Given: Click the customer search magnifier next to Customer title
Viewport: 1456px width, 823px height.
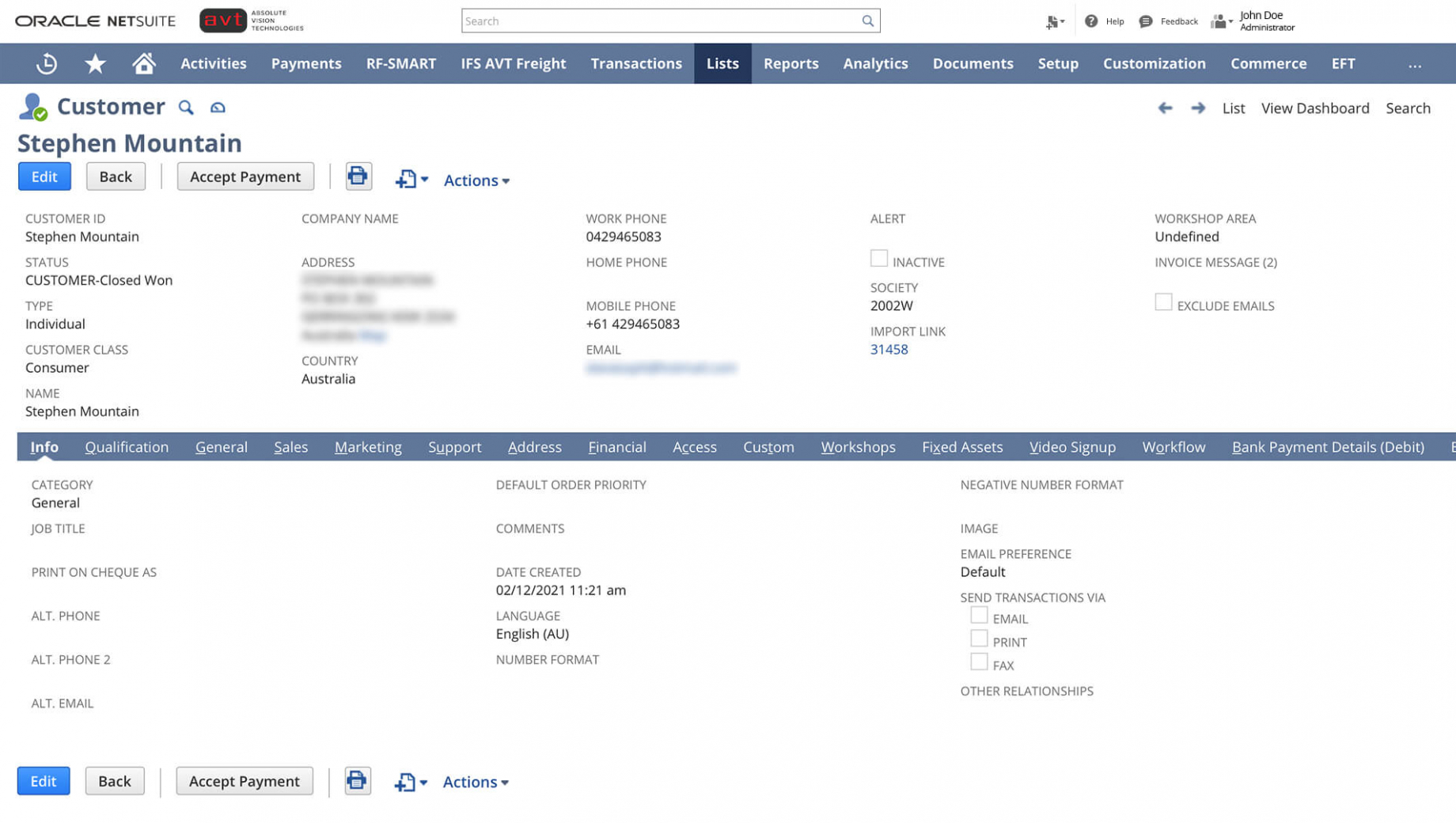Looking at the screenshot, I should [186, 107].
